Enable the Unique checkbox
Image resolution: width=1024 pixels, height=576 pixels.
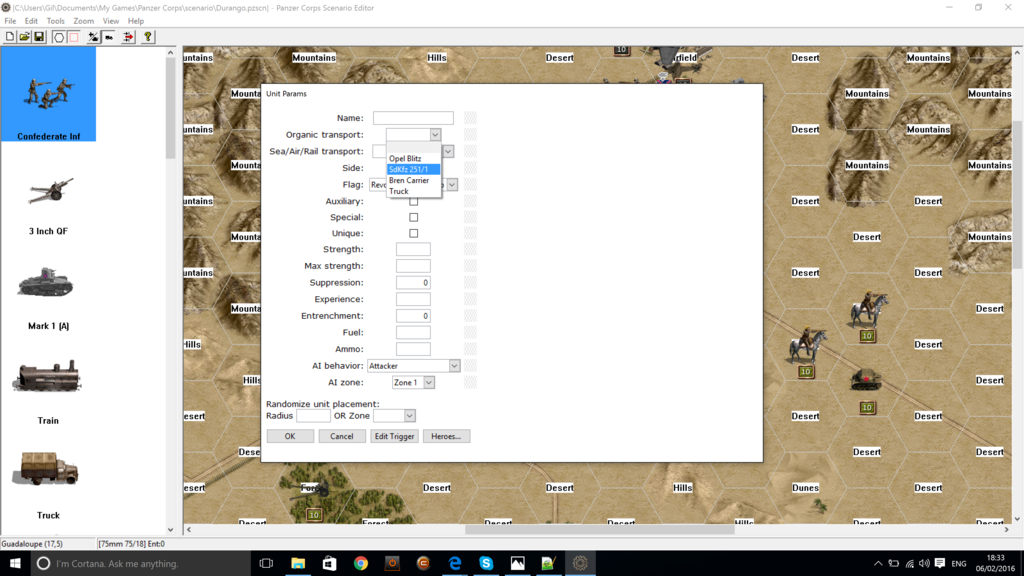(413, 233)
